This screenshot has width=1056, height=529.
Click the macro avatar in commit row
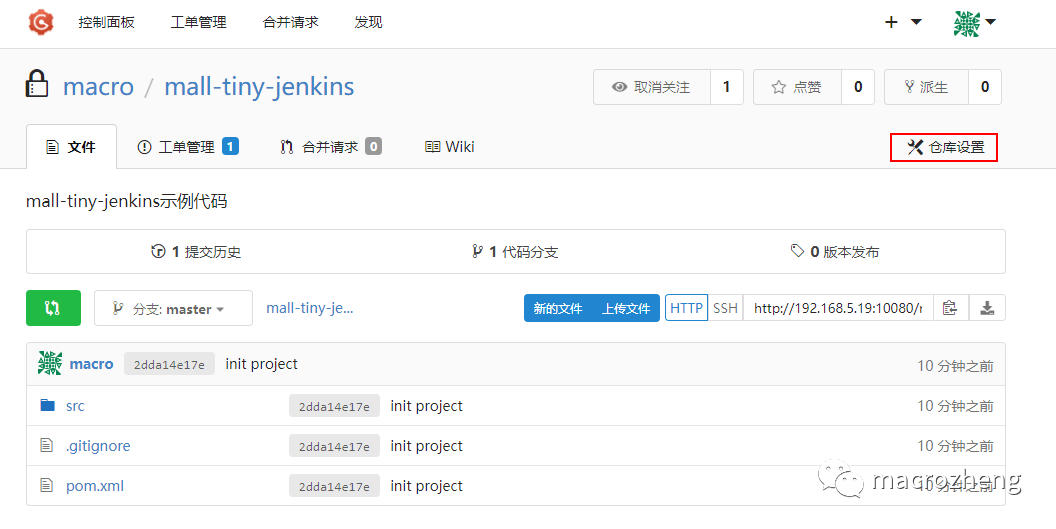[50, 363]
